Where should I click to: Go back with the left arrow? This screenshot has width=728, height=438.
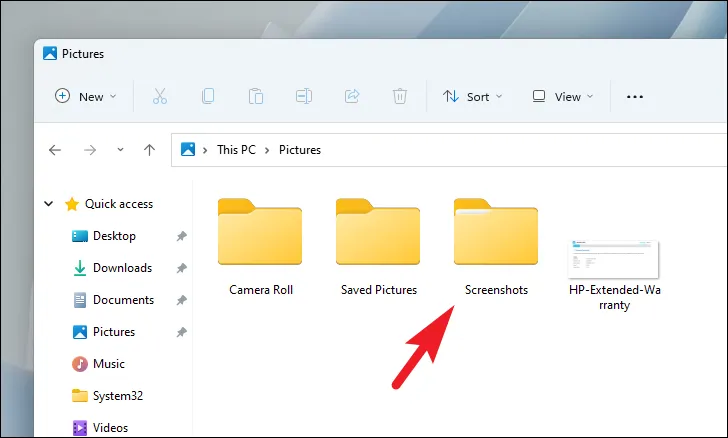point(55,150)
